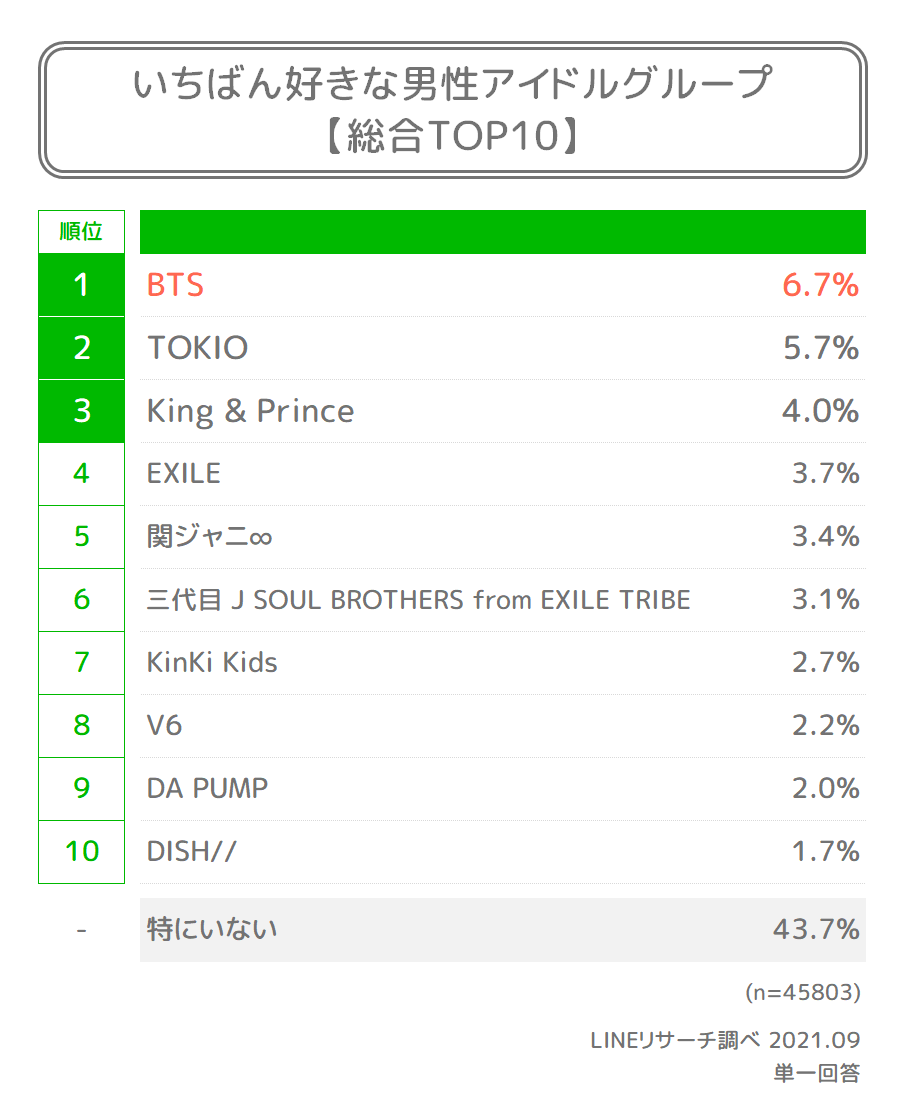Select the TOKIO entry in the ranking
Viewport: 904px width, 1111px height.
(x=197, y=348)
